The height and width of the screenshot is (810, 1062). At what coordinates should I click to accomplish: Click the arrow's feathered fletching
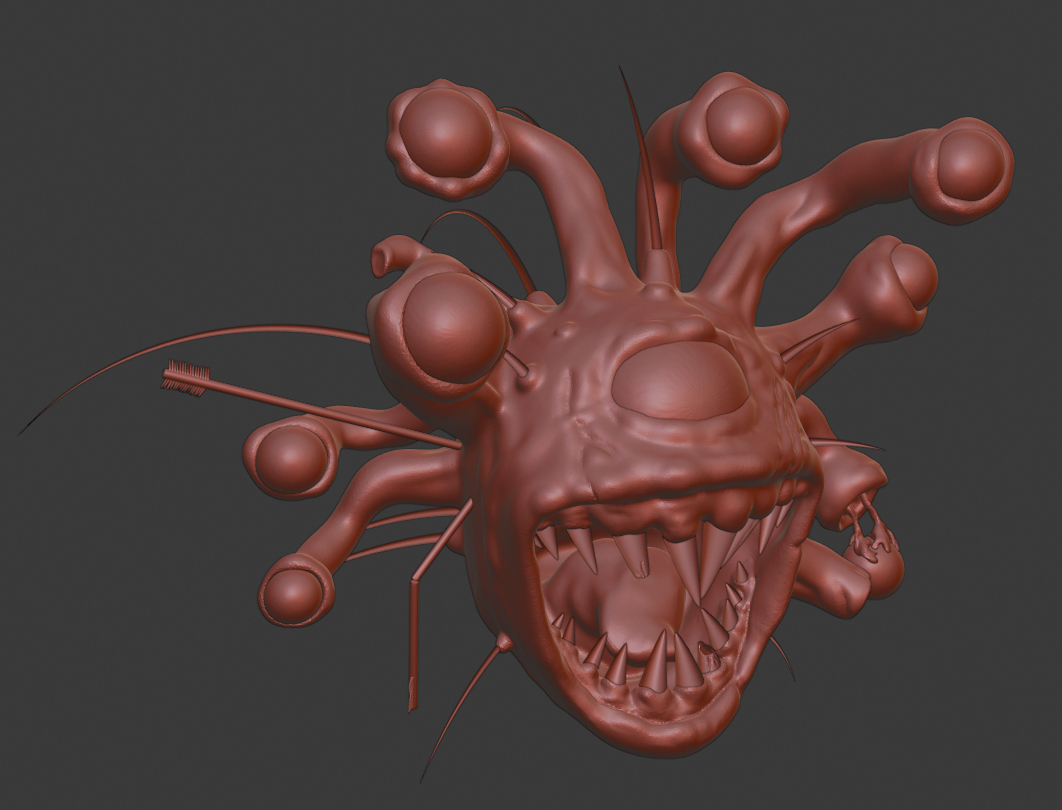click(x=186, y=377)
